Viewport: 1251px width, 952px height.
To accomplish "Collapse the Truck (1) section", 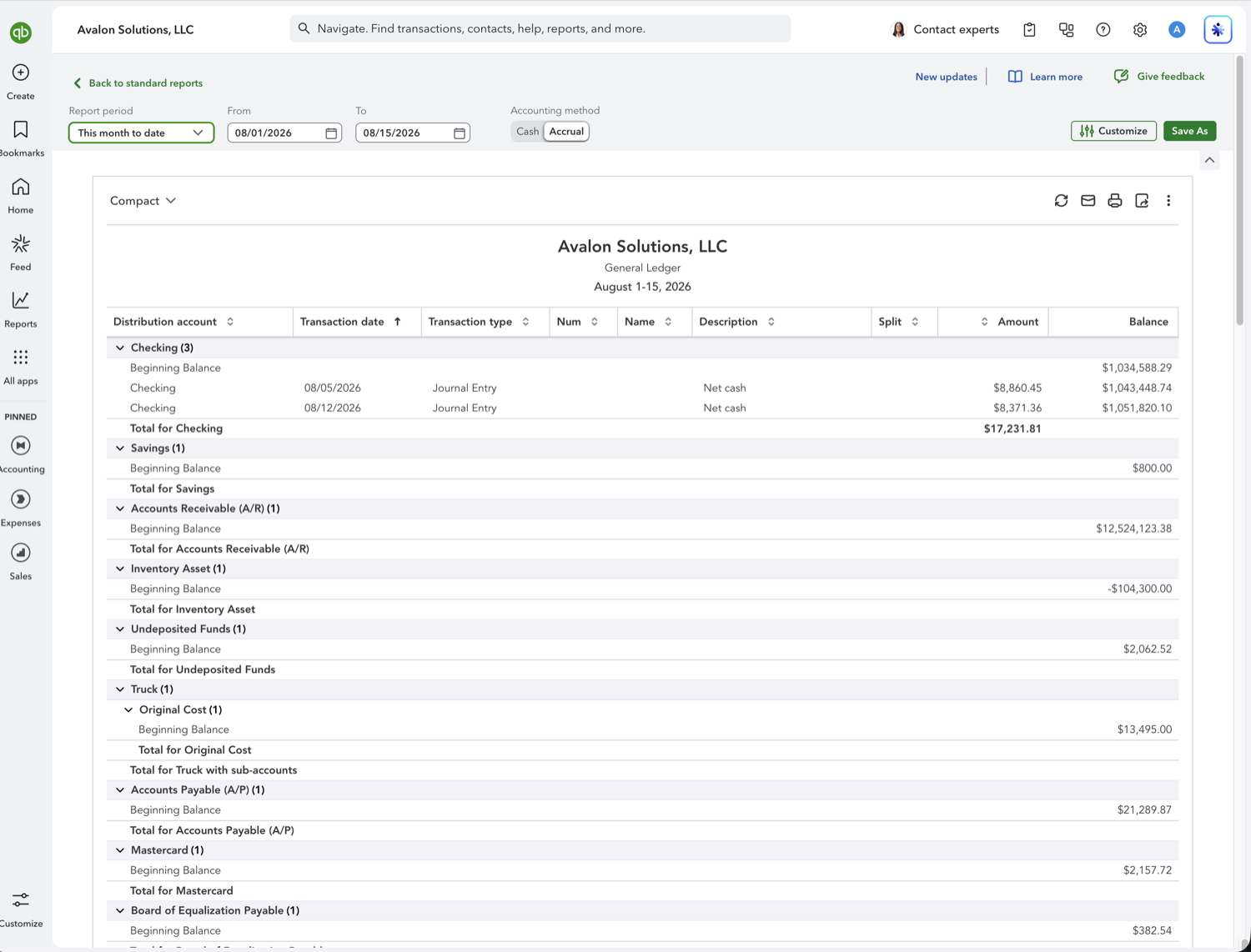I will pyautogui.click(x=120, y=689).
